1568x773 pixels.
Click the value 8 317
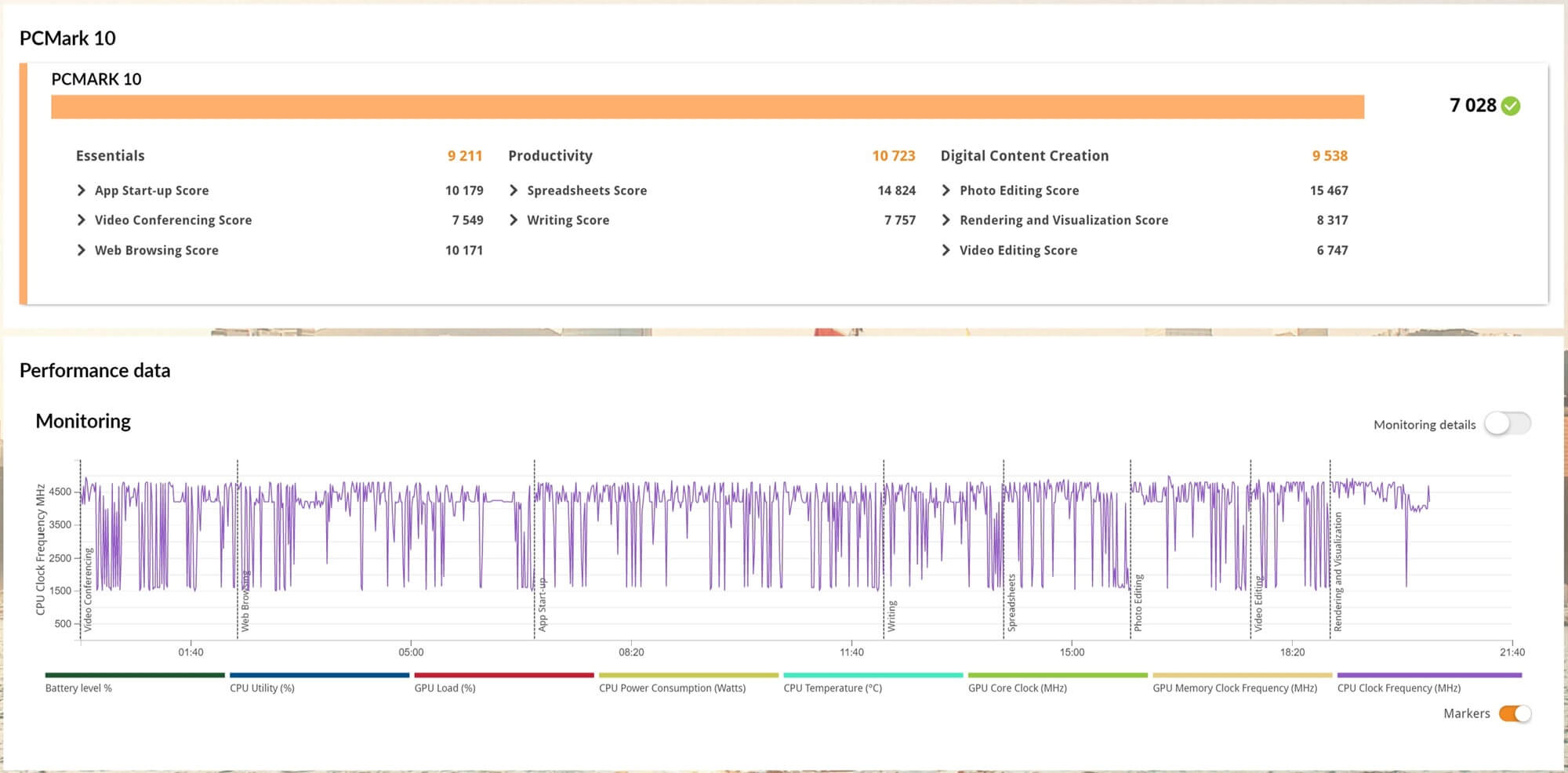[x=1332, y=220]
